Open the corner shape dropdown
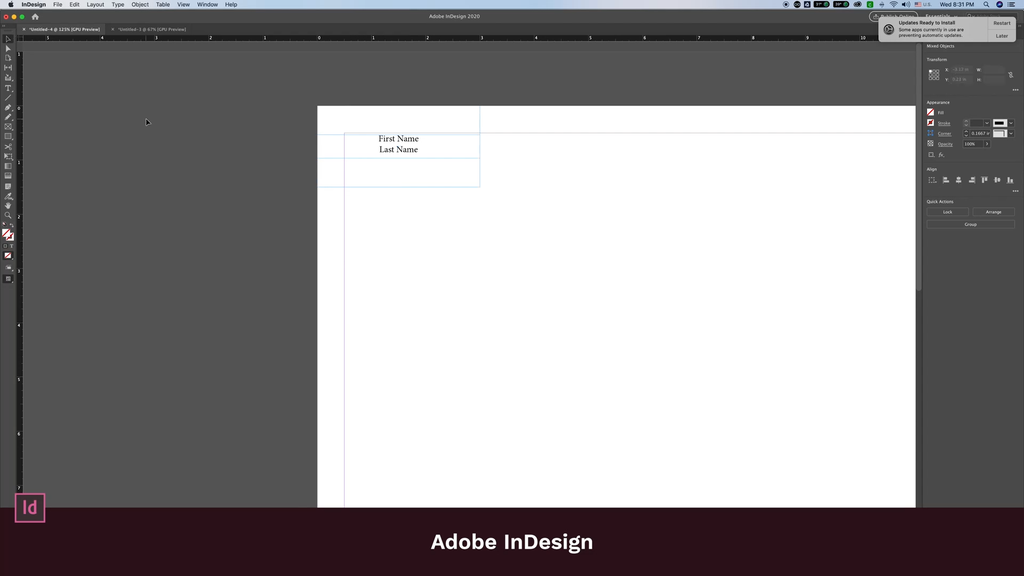Screen dimensions: 1024x576 [1011, 133]
